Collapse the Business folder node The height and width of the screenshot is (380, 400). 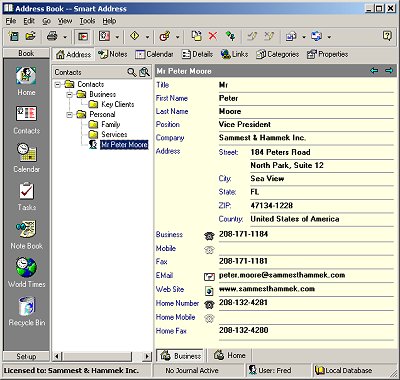70,95
